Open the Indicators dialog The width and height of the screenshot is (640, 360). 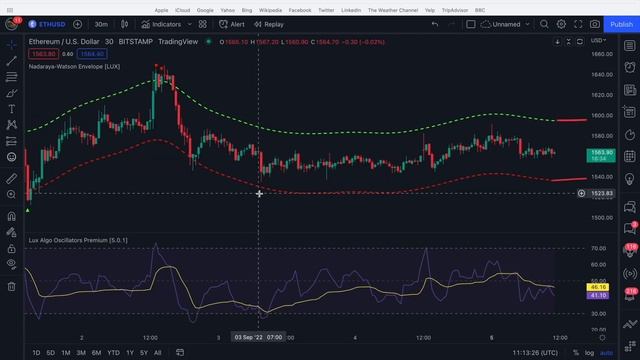(x=161, y=24)
